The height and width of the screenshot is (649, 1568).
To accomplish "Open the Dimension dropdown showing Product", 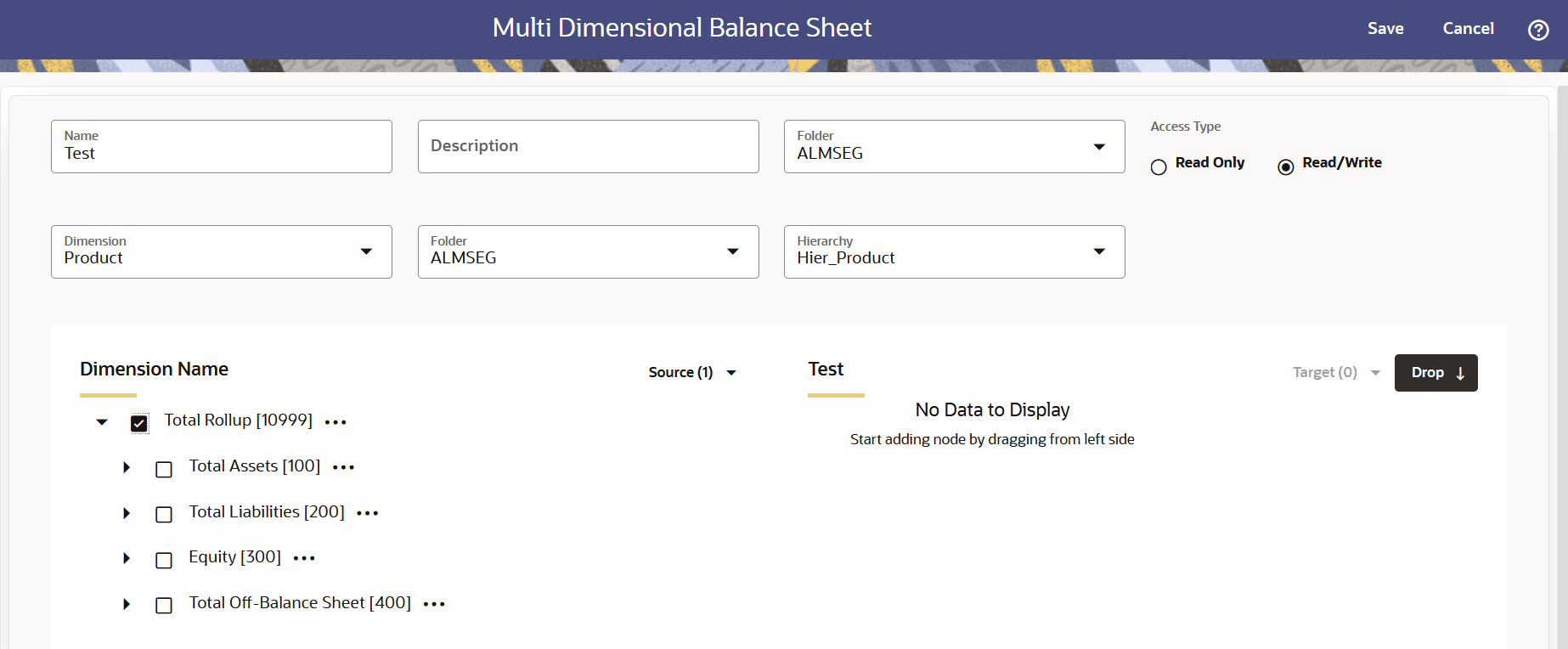I will click(222, 251).
